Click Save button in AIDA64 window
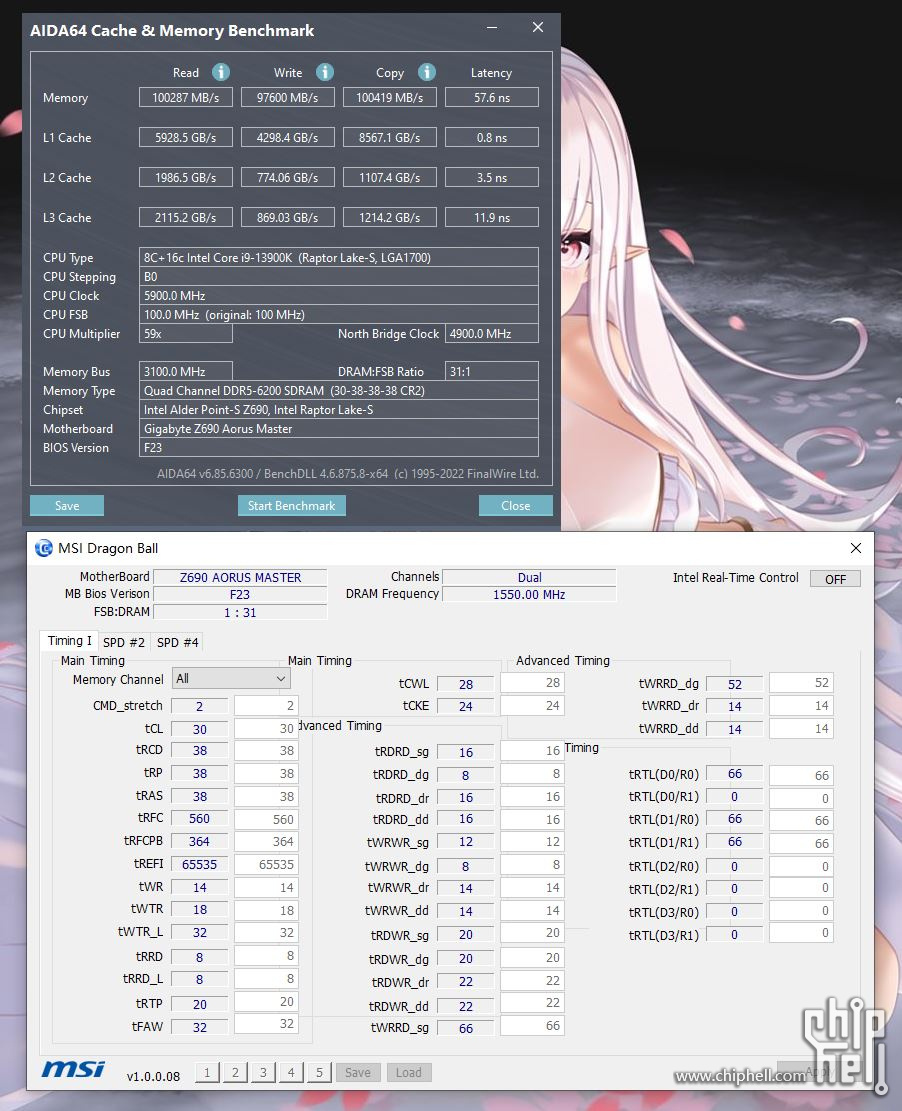The width and height of the screenshot is (902, 1111). pos(67,505)
